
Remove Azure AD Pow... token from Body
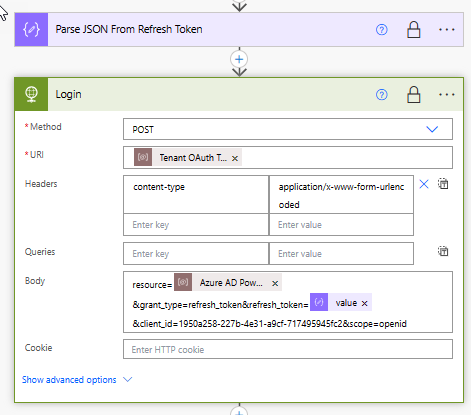click(x=275, y=283)
